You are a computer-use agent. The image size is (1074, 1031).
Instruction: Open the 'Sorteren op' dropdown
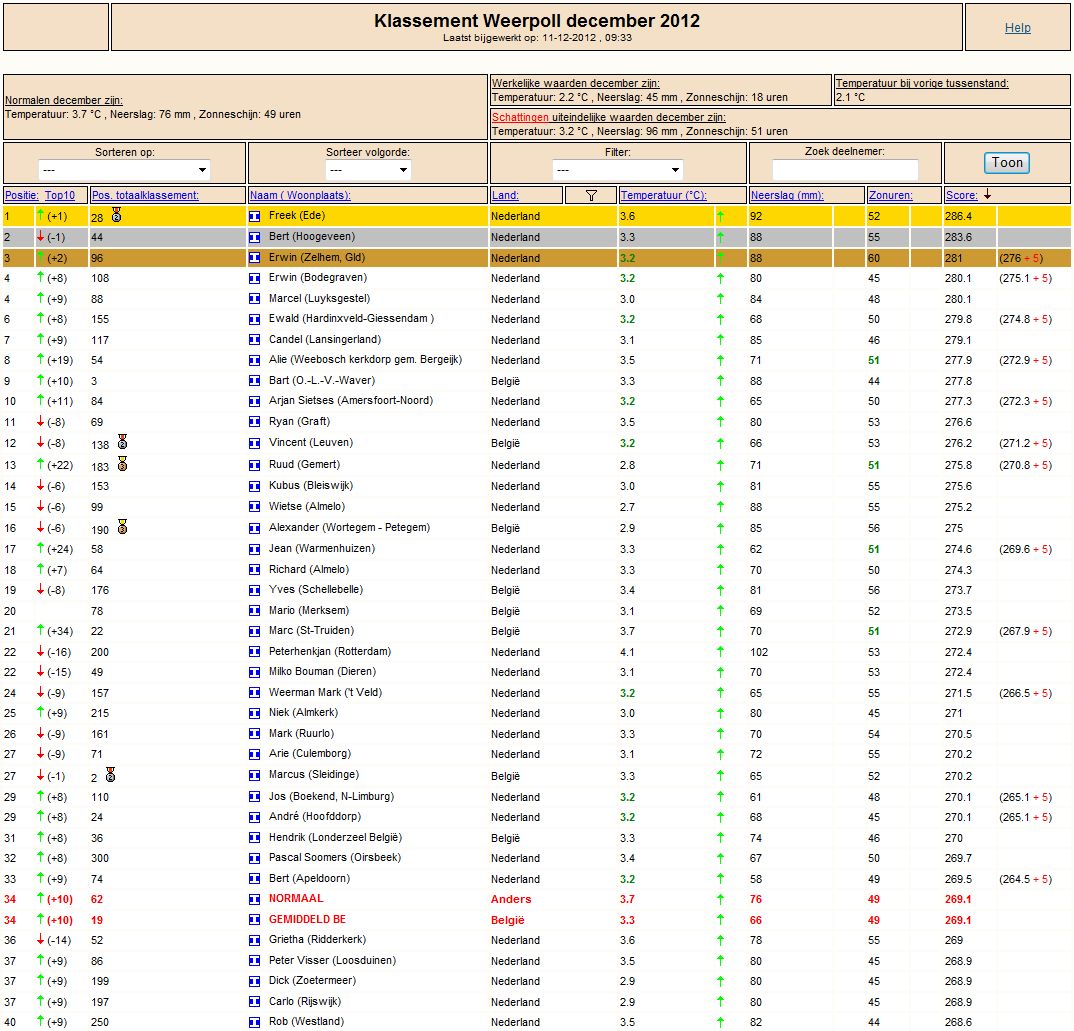tap(124, 170)
